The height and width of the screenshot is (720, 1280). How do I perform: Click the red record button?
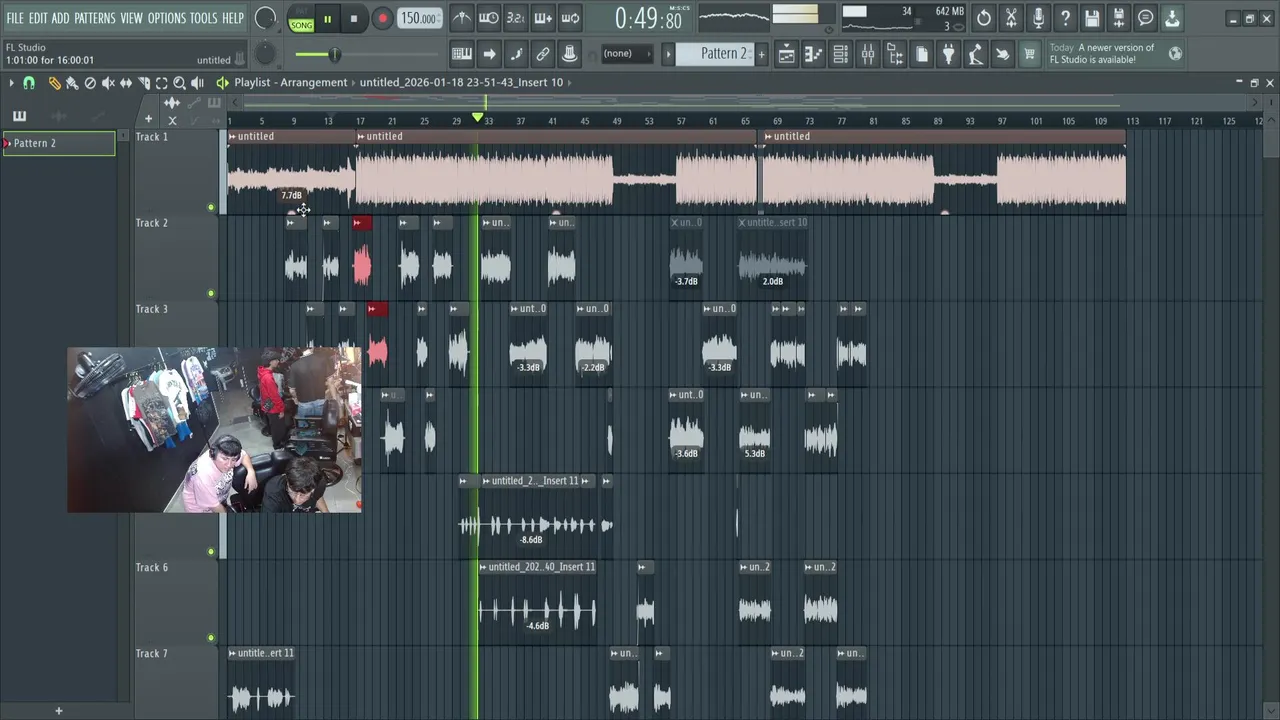tap(382, 19)
